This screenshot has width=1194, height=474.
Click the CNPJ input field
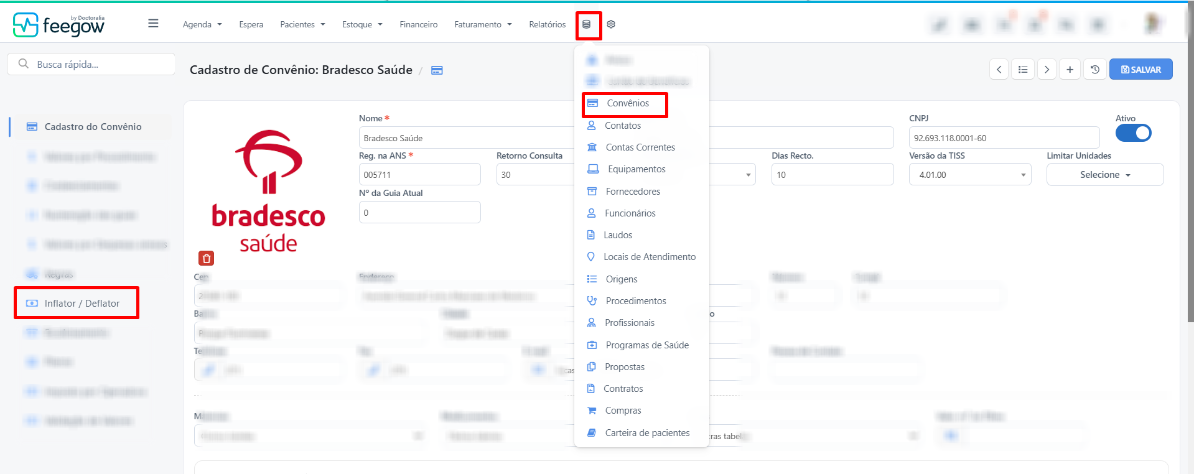click(x=1004, y=138)
